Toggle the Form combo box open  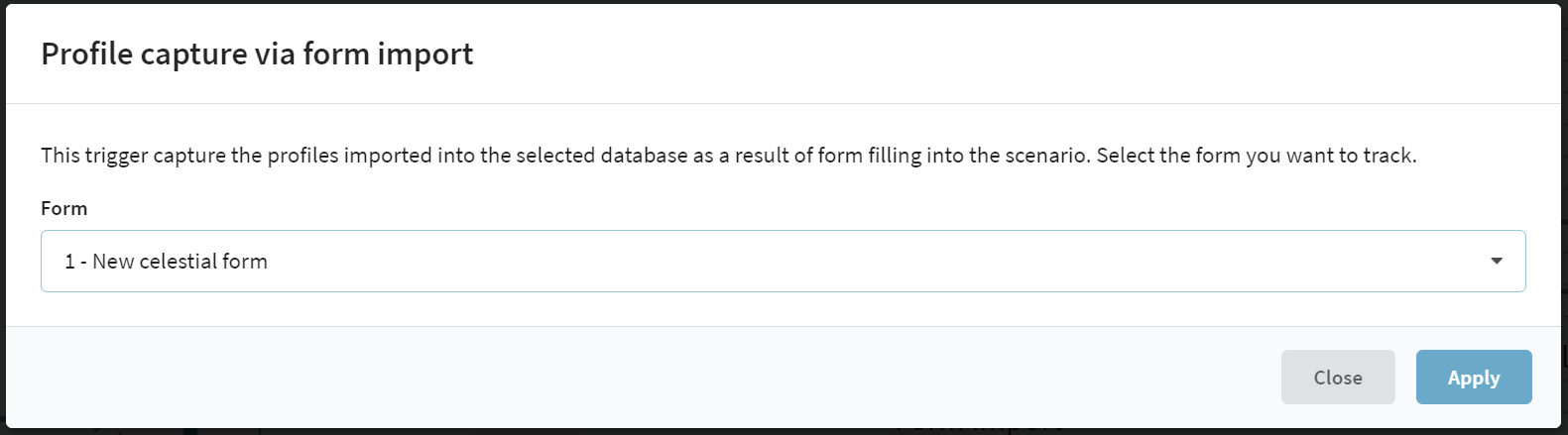(x=783, y=262)
